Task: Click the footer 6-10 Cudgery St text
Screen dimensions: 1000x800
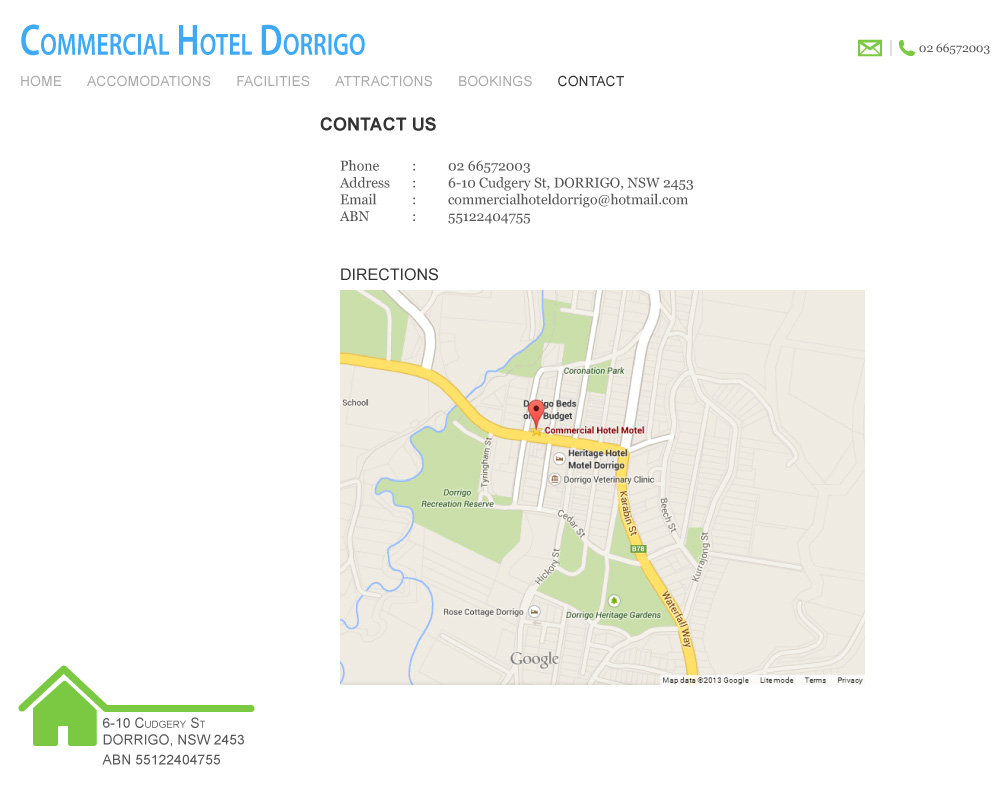Action: coord(154,723)
